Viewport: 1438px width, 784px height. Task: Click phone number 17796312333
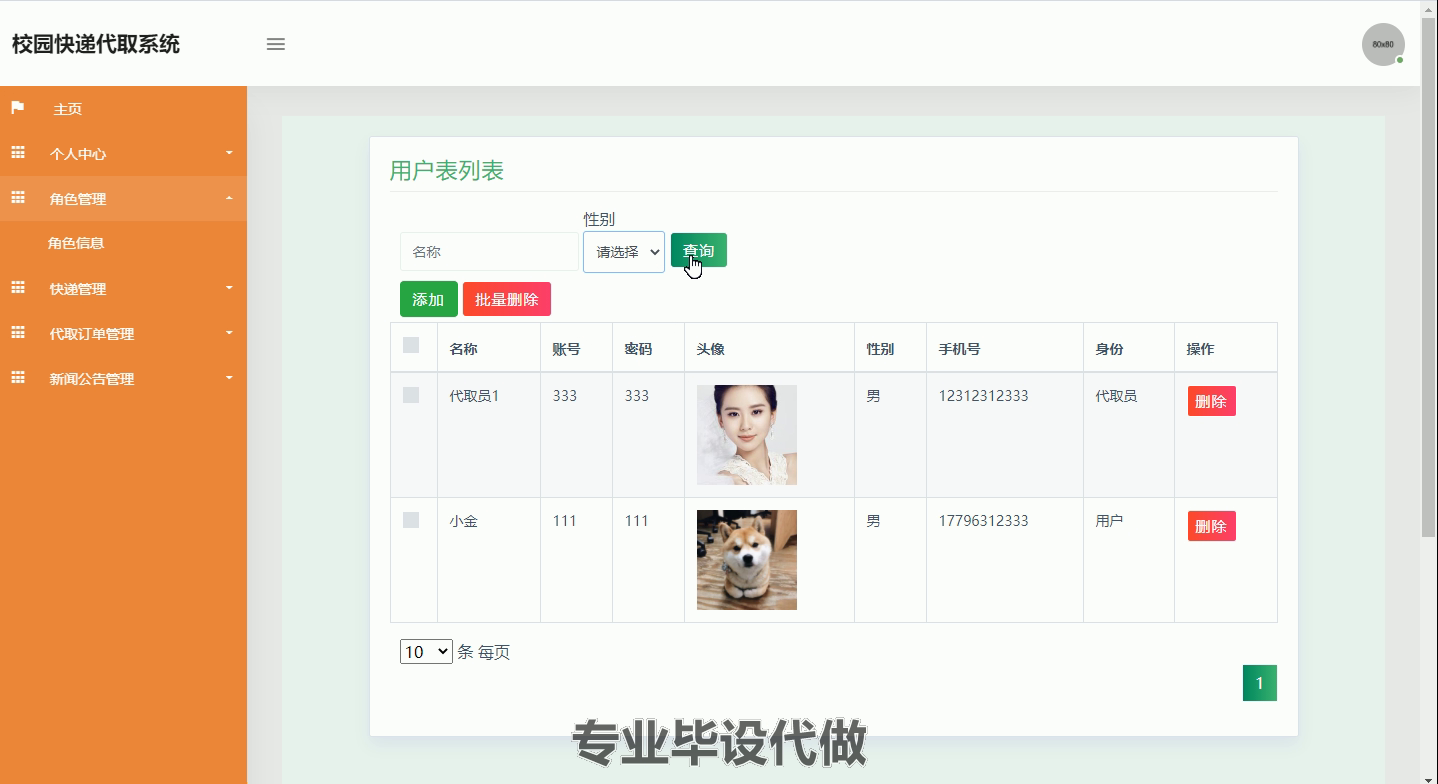coord(983,521)
